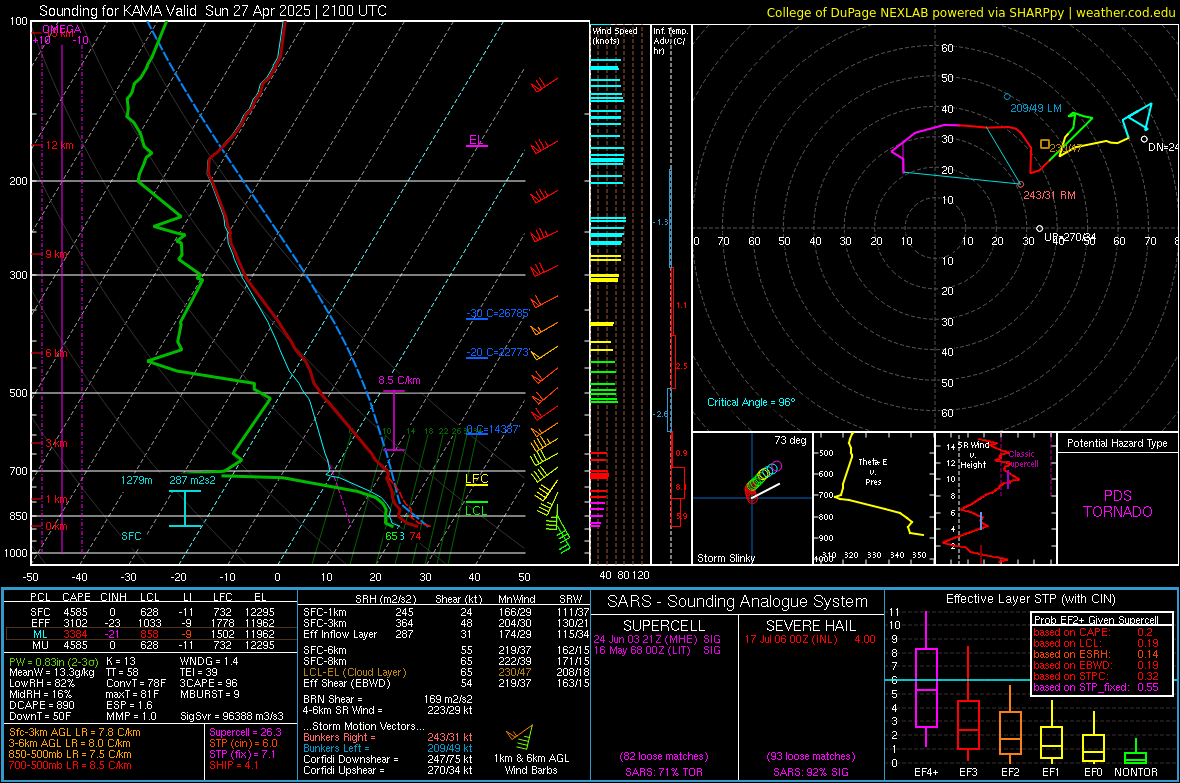Viewport: 1180px width, 783px height.
Task: Click the based on STP_fixed: 0.55 row
Action: (1096, 687)
